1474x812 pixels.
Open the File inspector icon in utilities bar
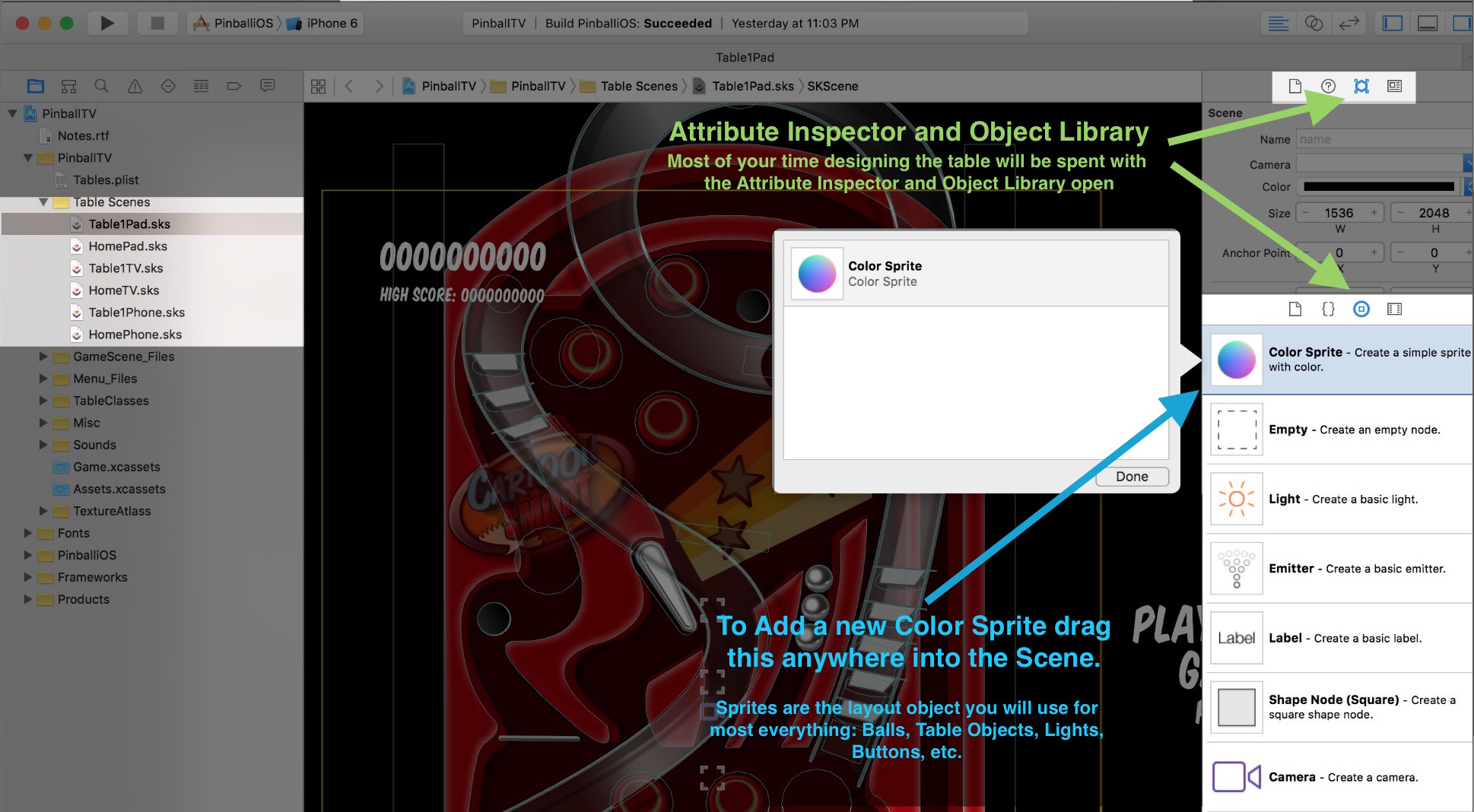click(1293, 86)
